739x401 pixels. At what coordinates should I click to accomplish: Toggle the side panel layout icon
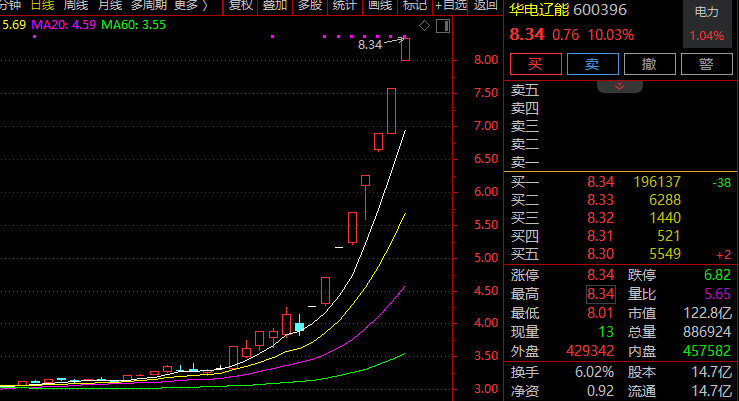point(441,25)
